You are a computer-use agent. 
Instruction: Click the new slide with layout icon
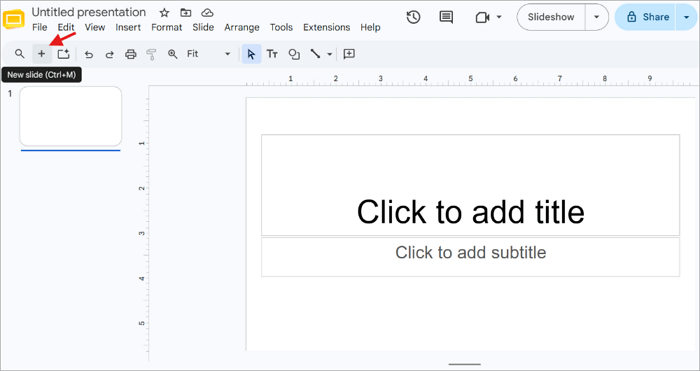(63, 54)
